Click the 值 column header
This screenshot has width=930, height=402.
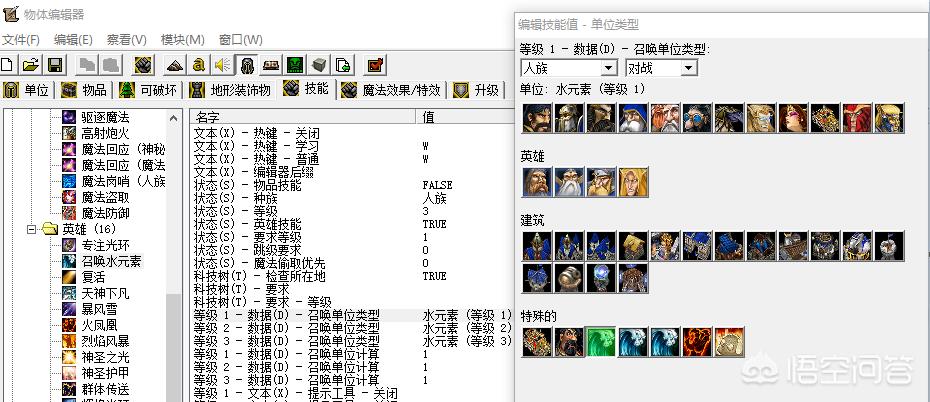(466, 116)
